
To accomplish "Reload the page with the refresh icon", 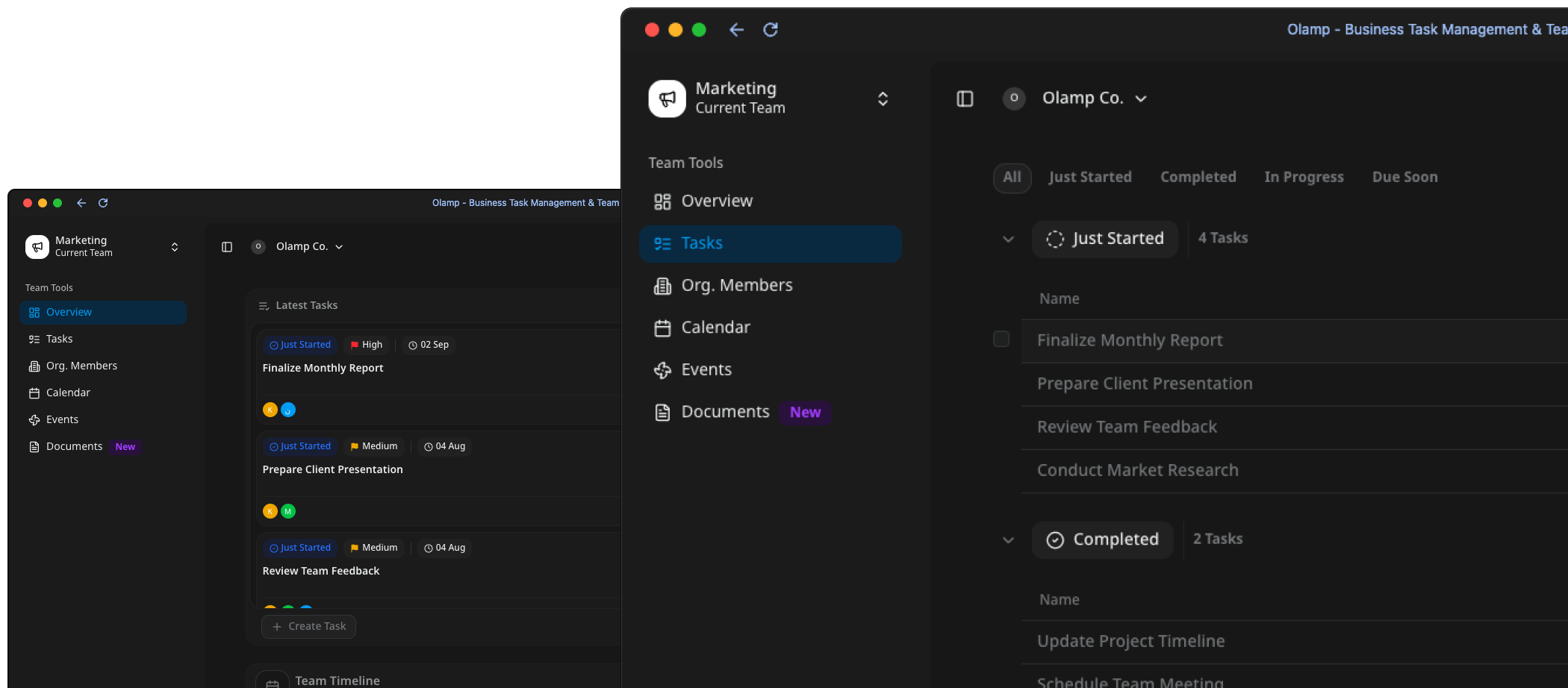I will tap(771, 30).
